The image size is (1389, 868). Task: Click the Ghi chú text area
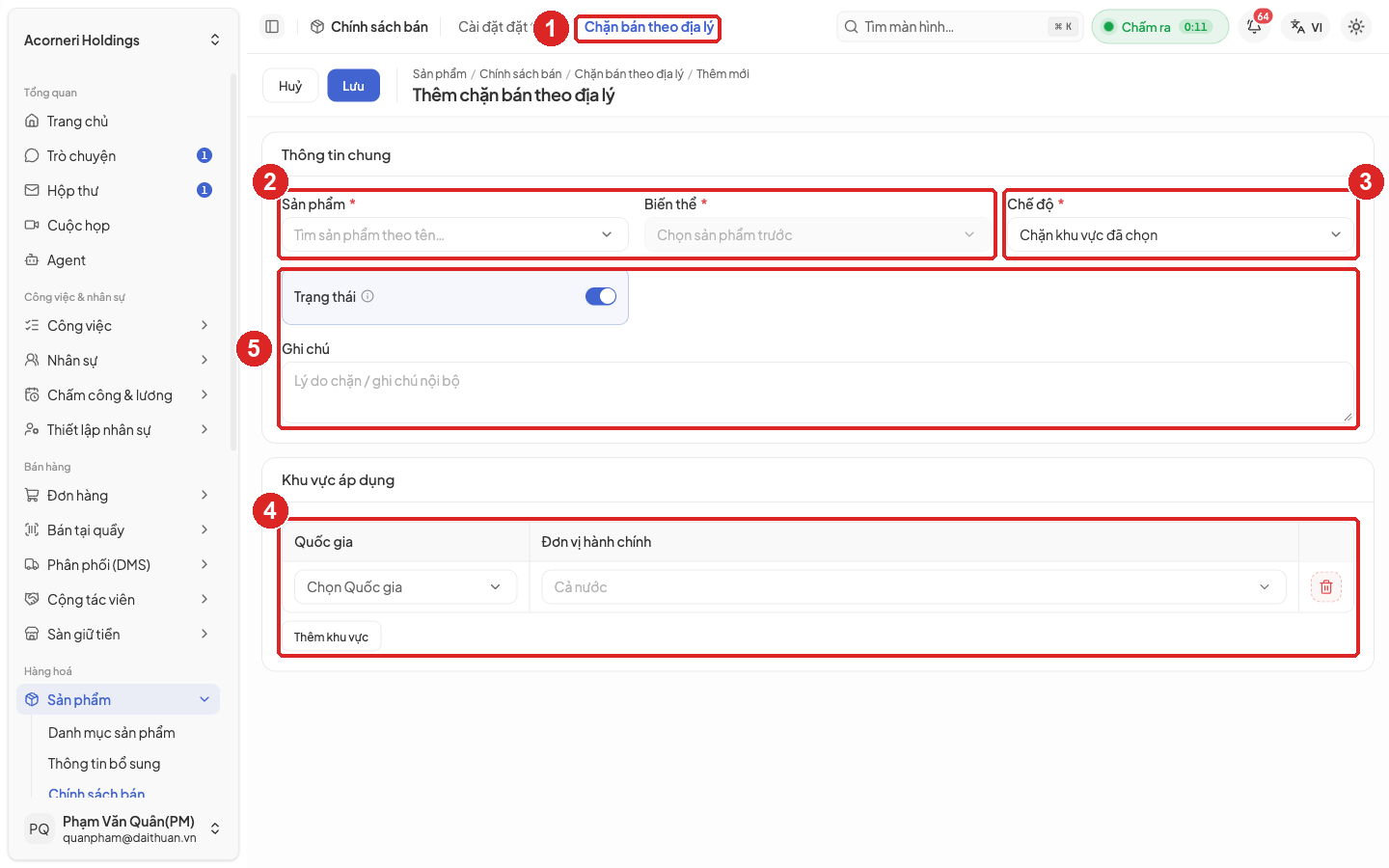point(818,393)
